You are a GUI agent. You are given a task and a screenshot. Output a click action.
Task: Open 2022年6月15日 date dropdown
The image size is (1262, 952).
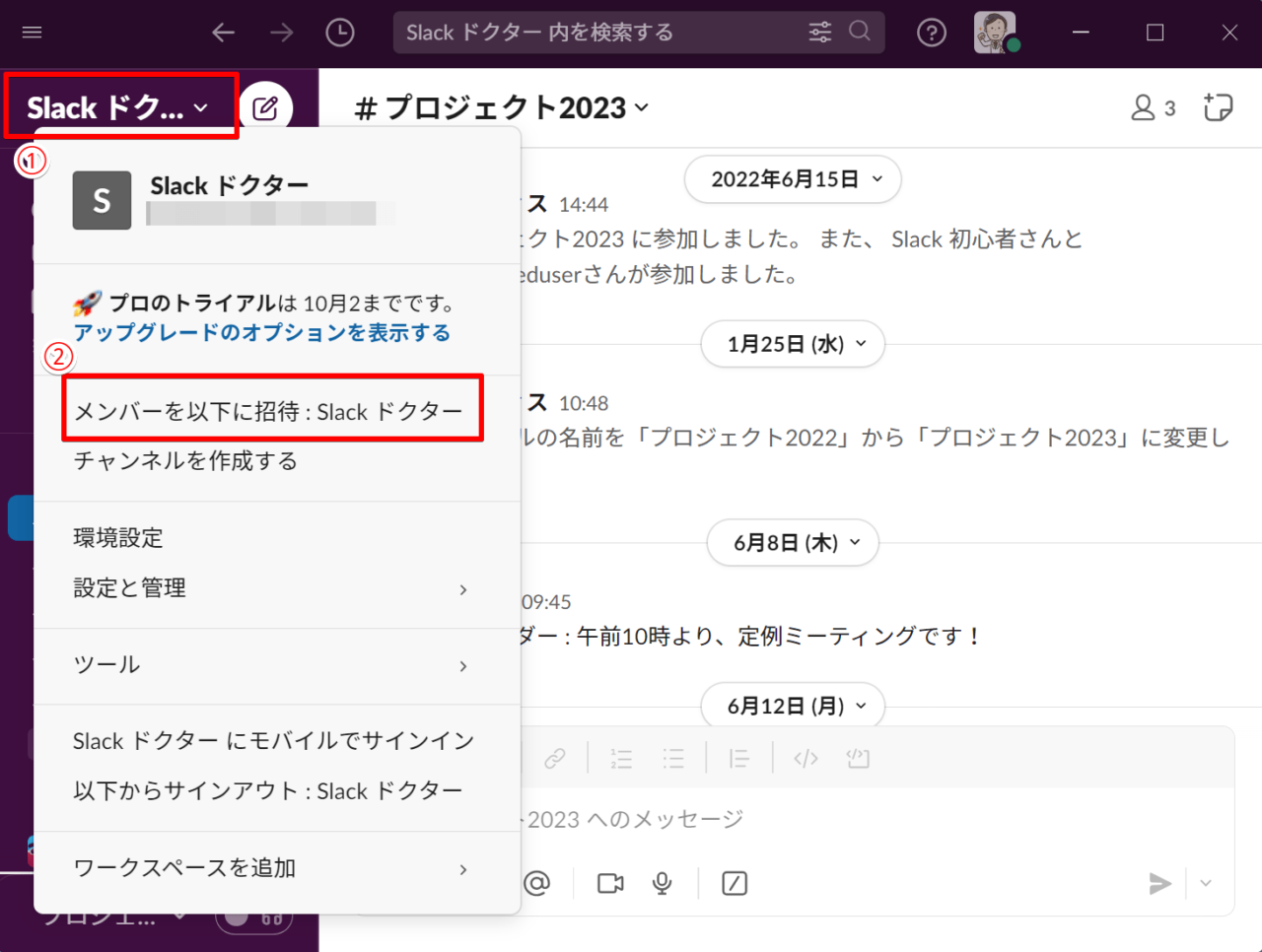tap(793, 179)
